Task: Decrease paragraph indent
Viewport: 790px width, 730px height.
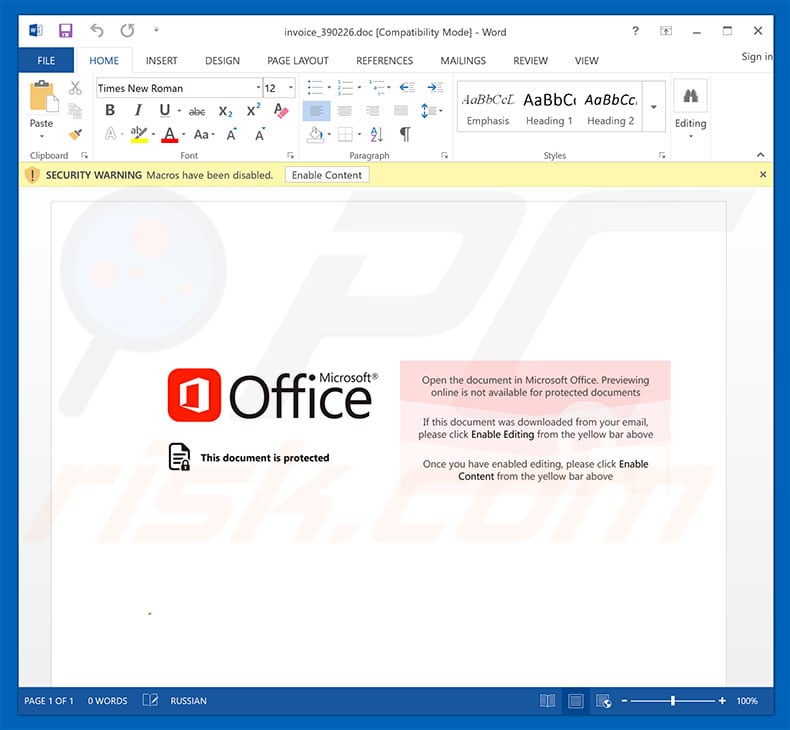Action: click(407, 87)
